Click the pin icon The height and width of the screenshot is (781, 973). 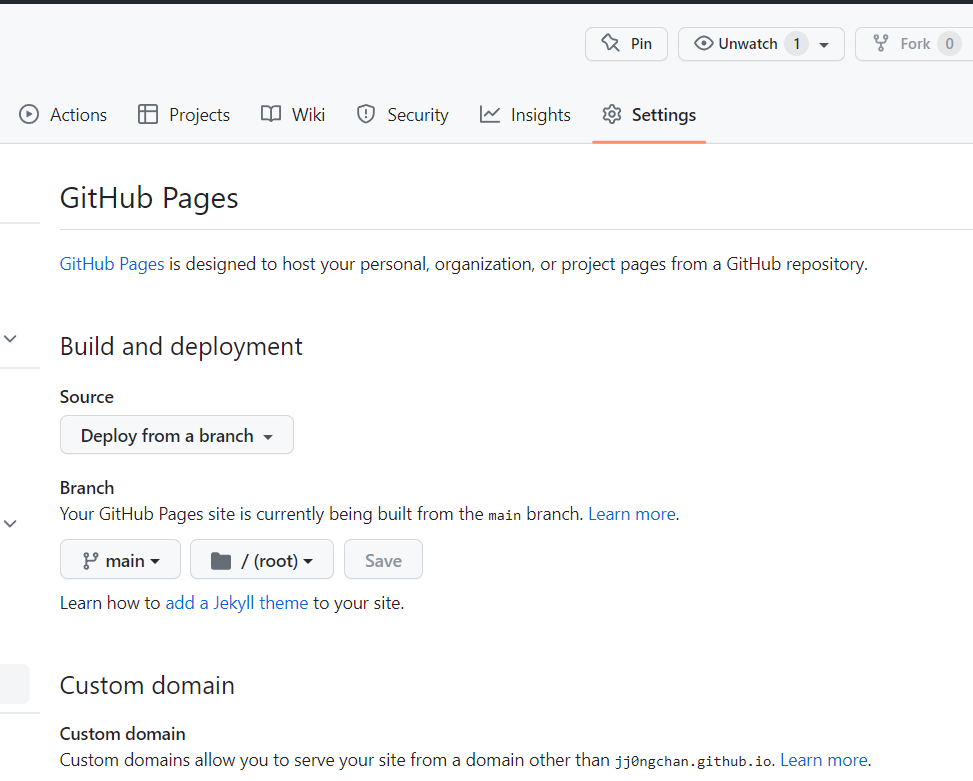point(610,43)
